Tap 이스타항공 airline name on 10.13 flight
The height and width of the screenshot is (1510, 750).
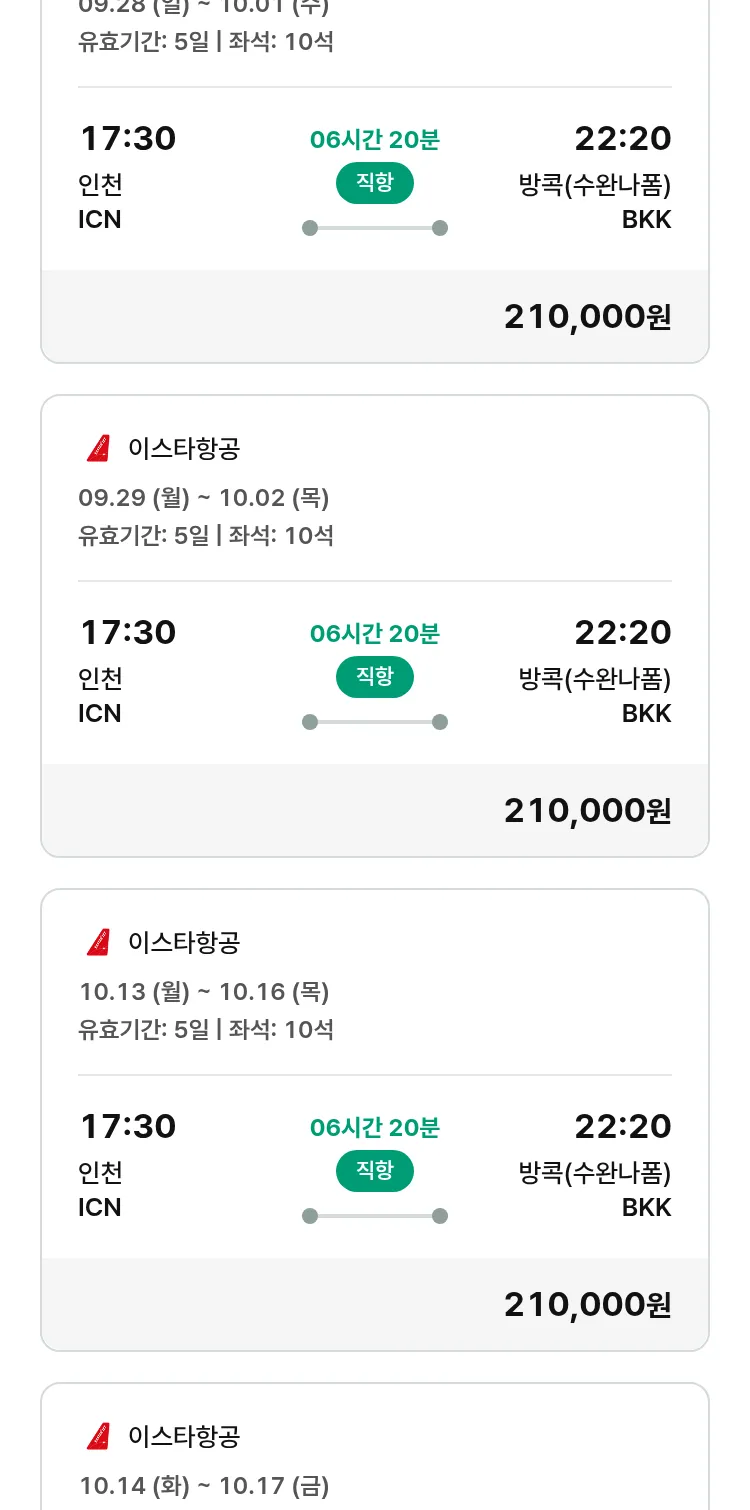tap(184, 943)
